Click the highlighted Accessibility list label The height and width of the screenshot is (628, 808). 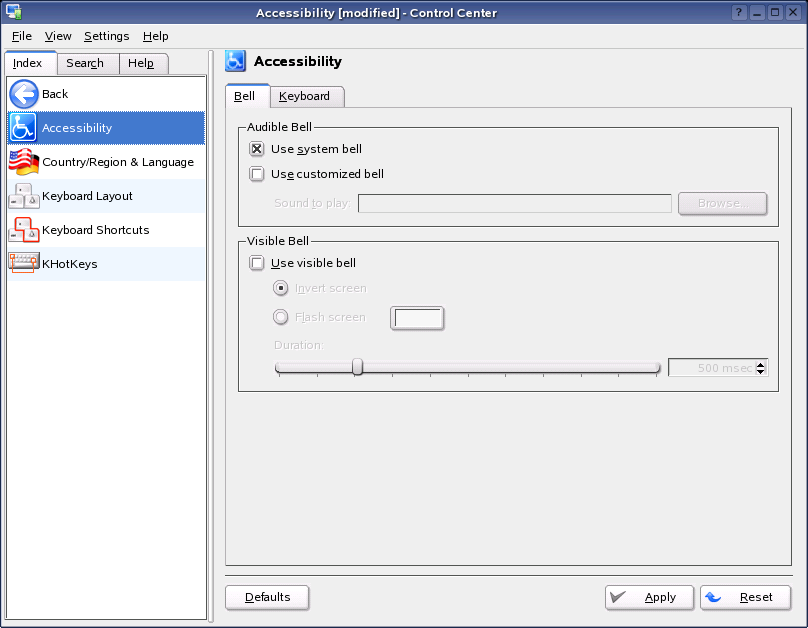(x=77, y=128)
